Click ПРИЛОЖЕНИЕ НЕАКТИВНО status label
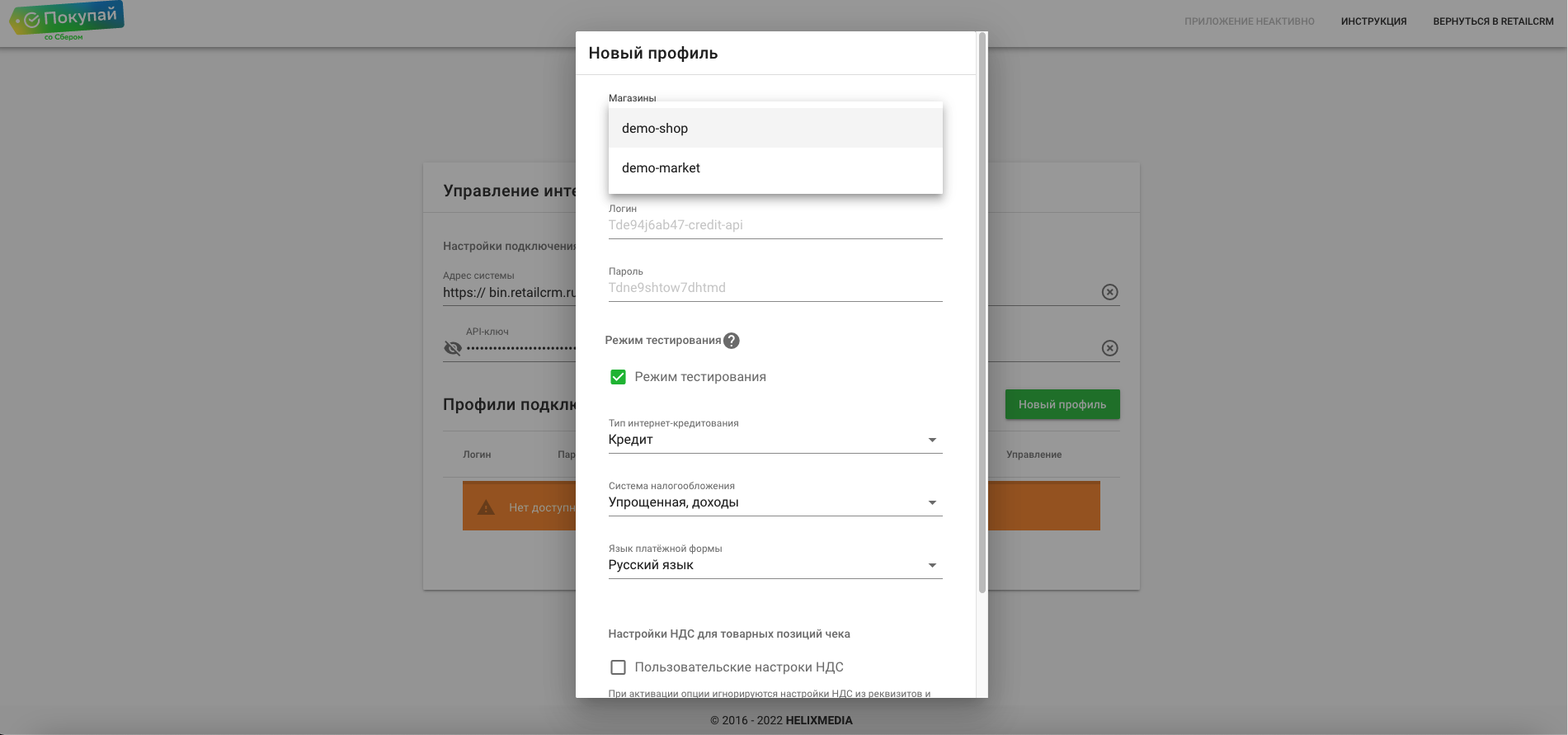The width and height of the screenshot is (1568, 735). [1250, 21]
